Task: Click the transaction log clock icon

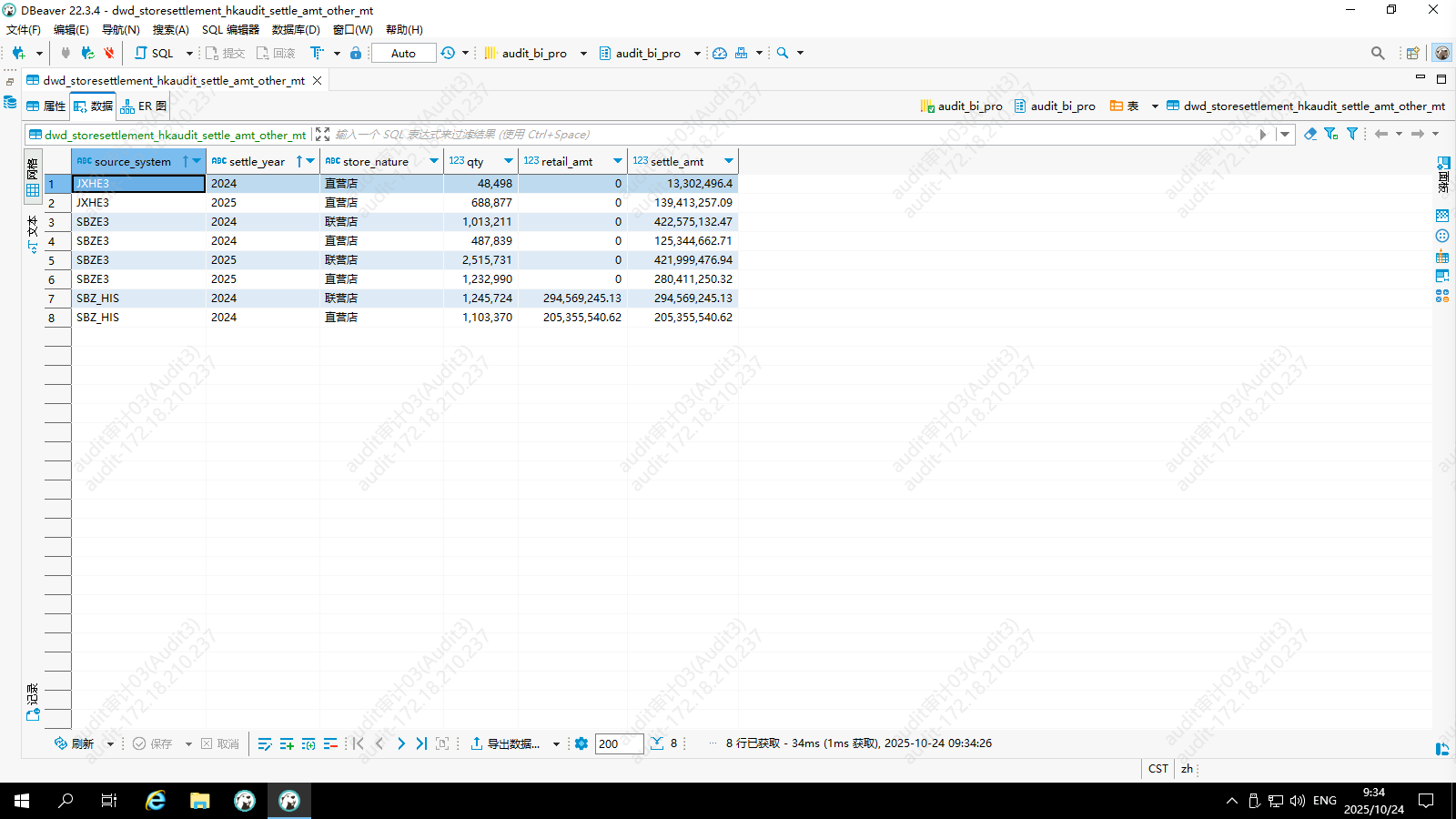Action: [x=448, y=53]
